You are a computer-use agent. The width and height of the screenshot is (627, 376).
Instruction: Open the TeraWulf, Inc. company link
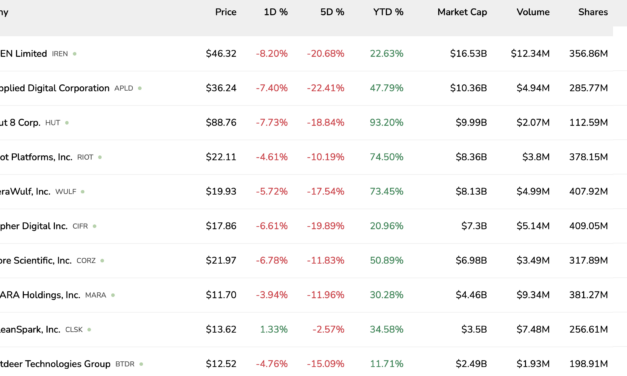coord(25,192)
